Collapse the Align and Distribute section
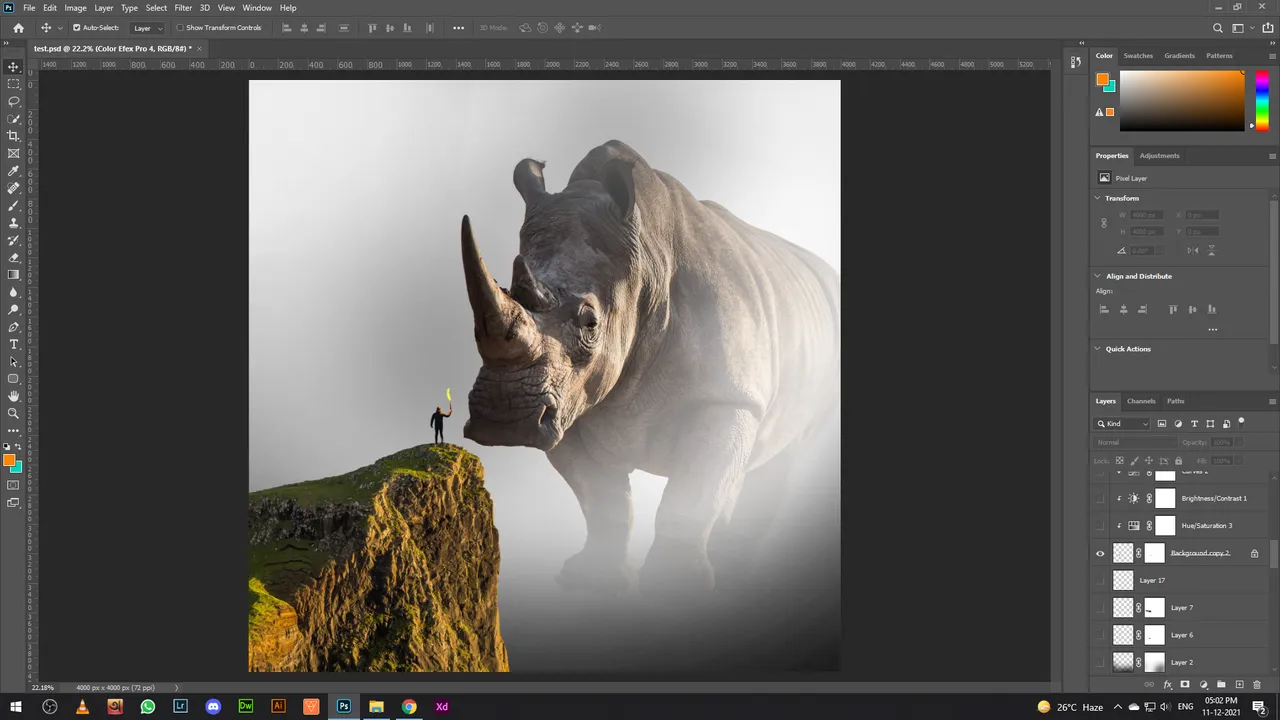Image resolution: width=1280 pixels, height=720 pixels. point(1098,276)
